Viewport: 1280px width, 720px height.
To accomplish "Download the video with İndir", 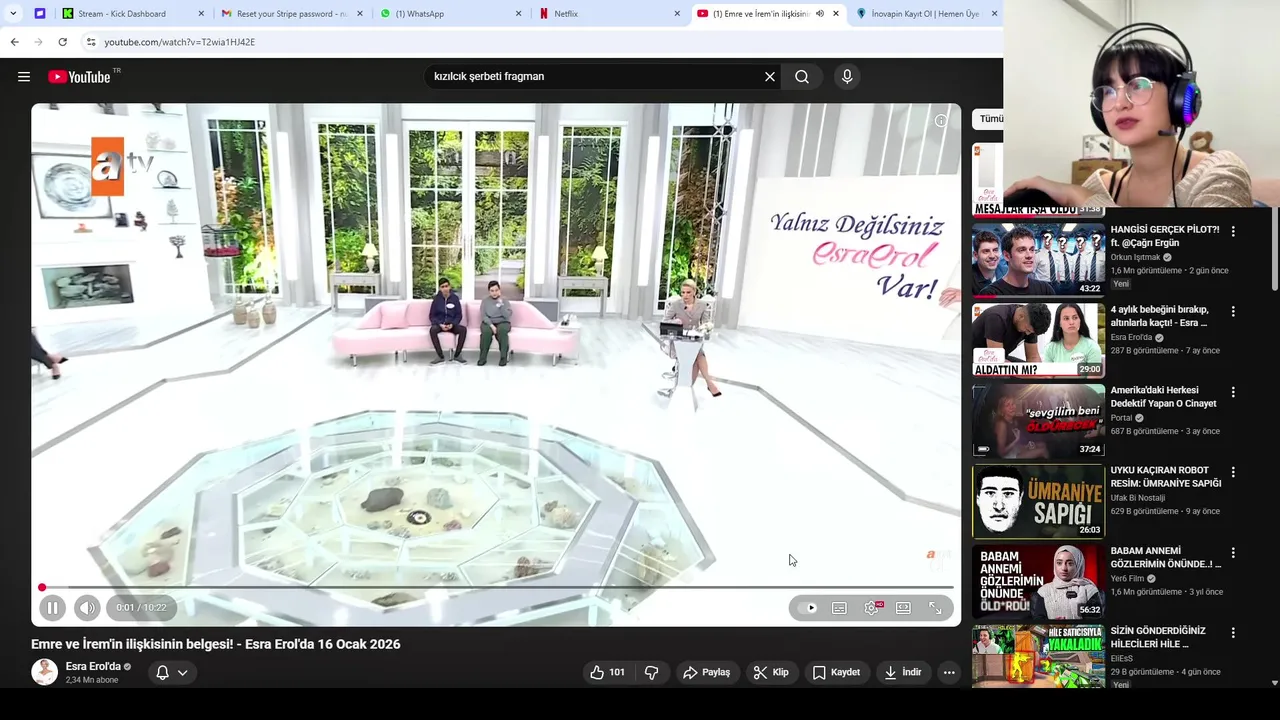I will 902,673.
